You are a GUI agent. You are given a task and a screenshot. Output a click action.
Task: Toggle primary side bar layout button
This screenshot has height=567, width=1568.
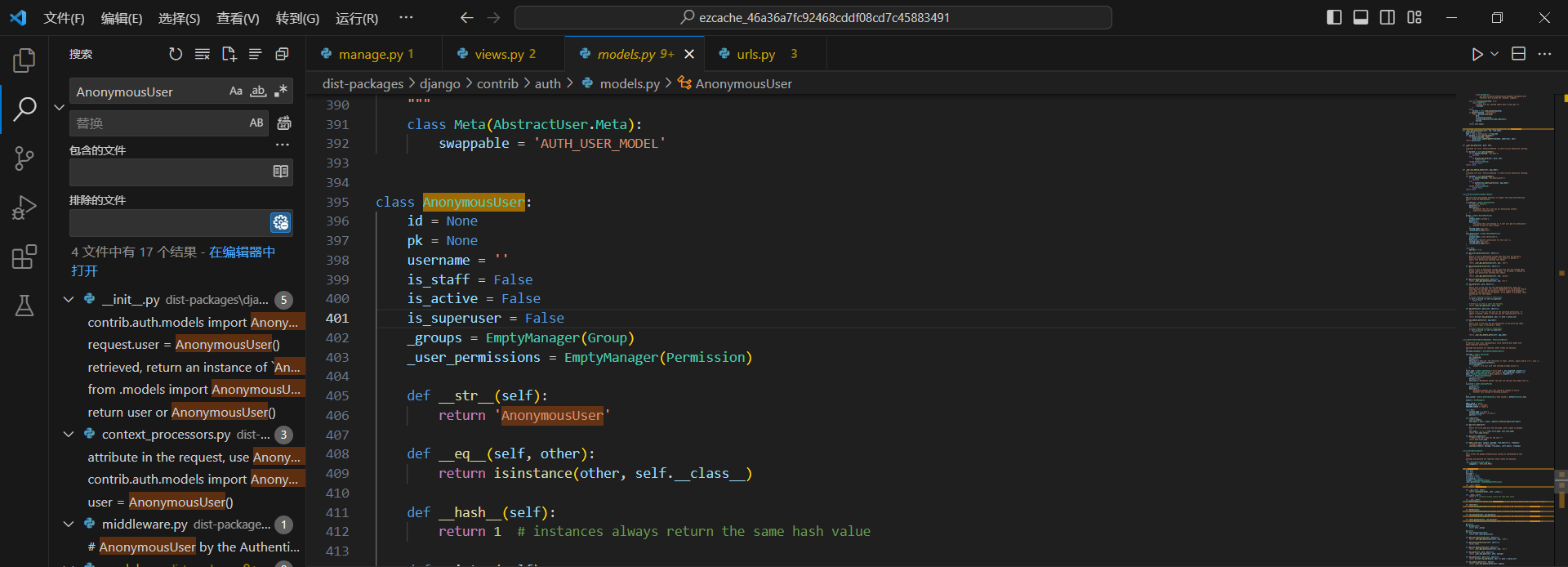point(1334,17)
